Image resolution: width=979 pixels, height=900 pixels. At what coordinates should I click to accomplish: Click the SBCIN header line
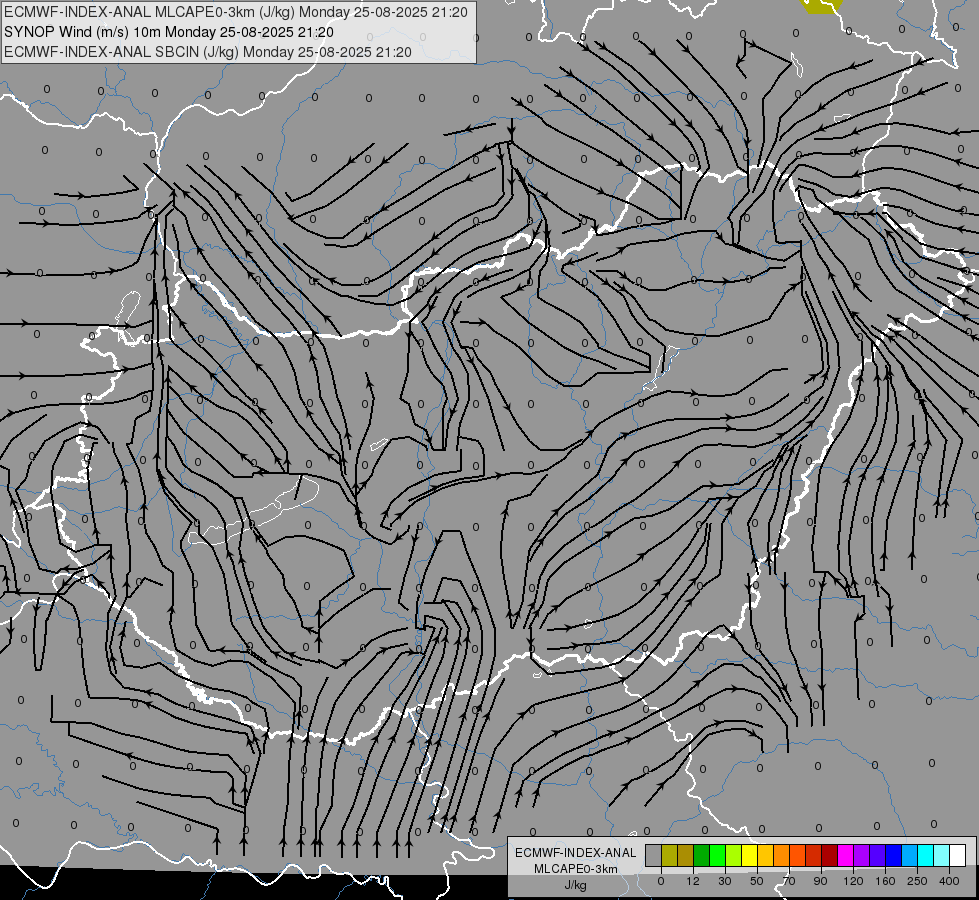pos(208,52)
